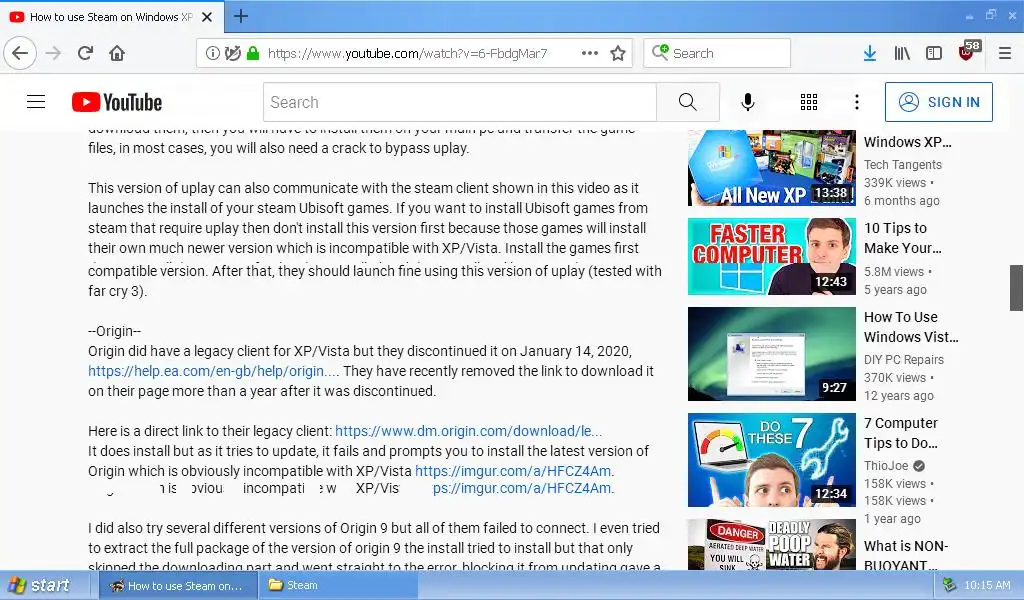Open the dm.origin.com legacy client link
Viewport: 1024px width, 600px height.
(468, 431)
